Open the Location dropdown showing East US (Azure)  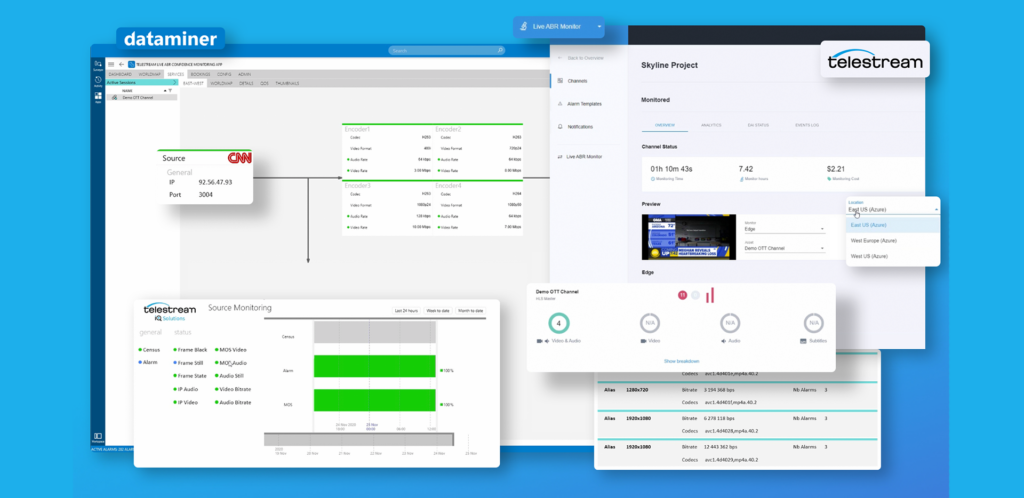893,207
